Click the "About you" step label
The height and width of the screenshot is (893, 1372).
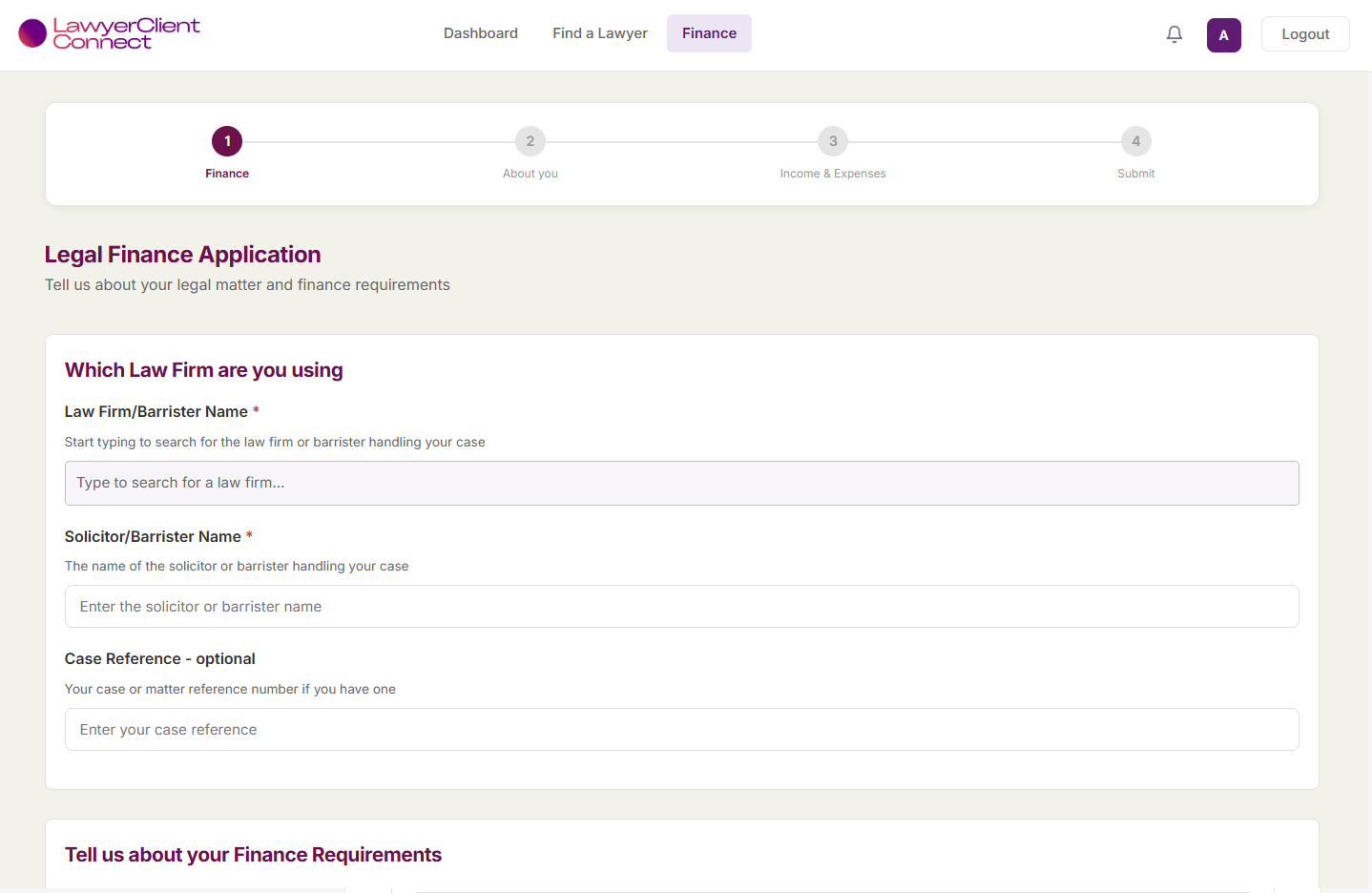click(x=530, y=173)
